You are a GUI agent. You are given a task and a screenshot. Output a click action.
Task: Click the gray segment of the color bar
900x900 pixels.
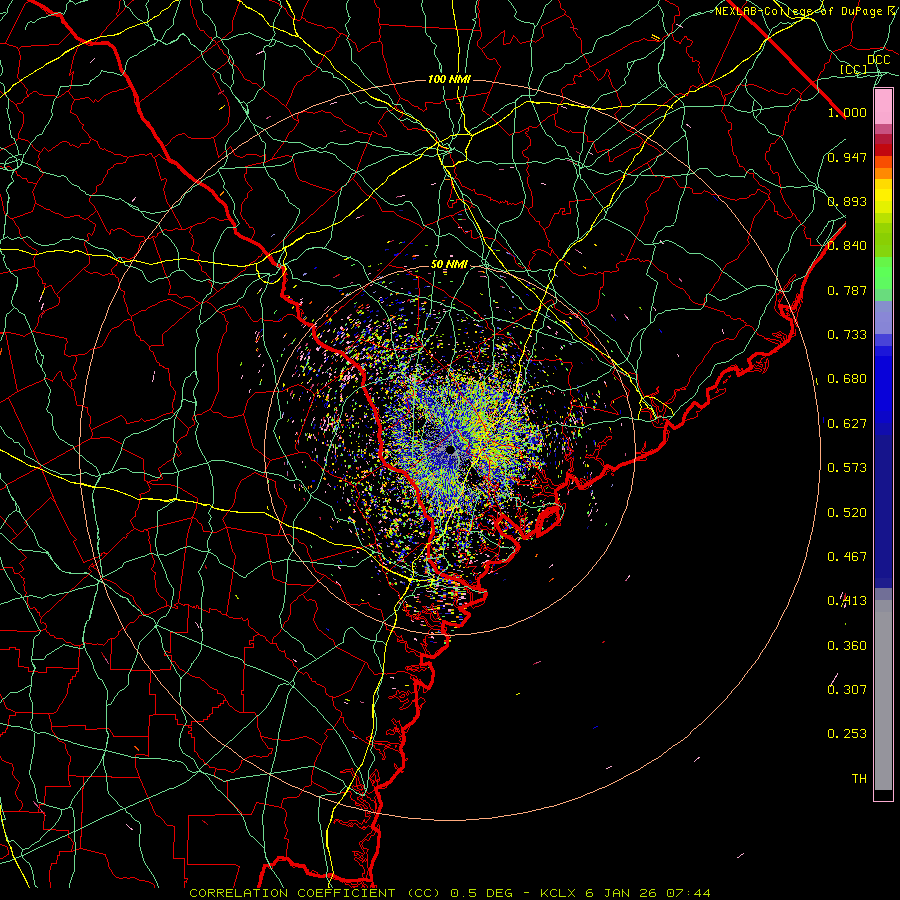pos(883,695)
